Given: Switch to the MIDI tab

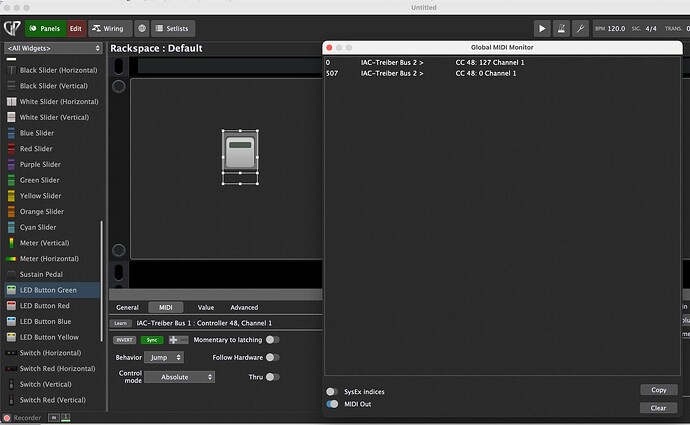Looking at the screenshot, I should [165, 308].
